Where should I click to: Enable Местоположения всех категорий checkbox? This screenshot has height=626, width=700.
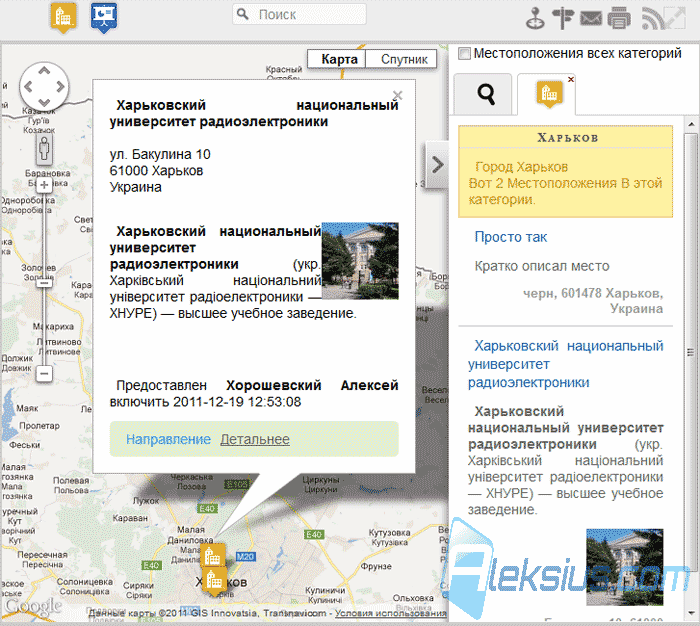coord(464,54)
